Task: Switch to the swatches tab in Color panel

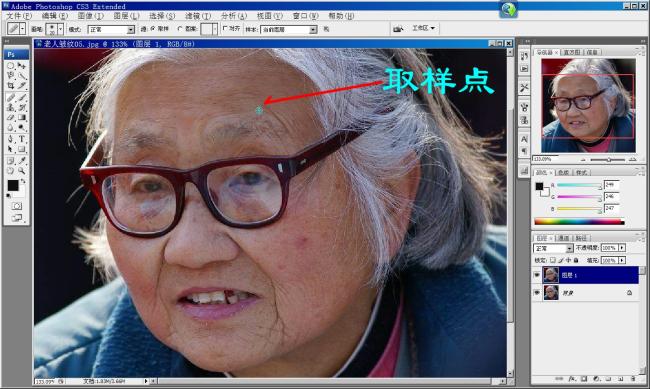Action: click(564, 172)
